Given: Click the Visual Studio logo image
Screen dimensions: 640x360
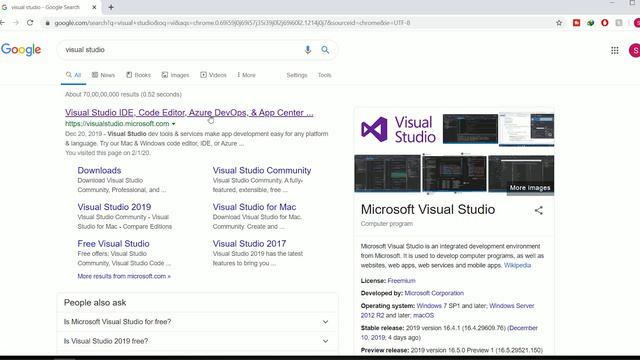Looking at the screenshot, I should tap(398, 129).
